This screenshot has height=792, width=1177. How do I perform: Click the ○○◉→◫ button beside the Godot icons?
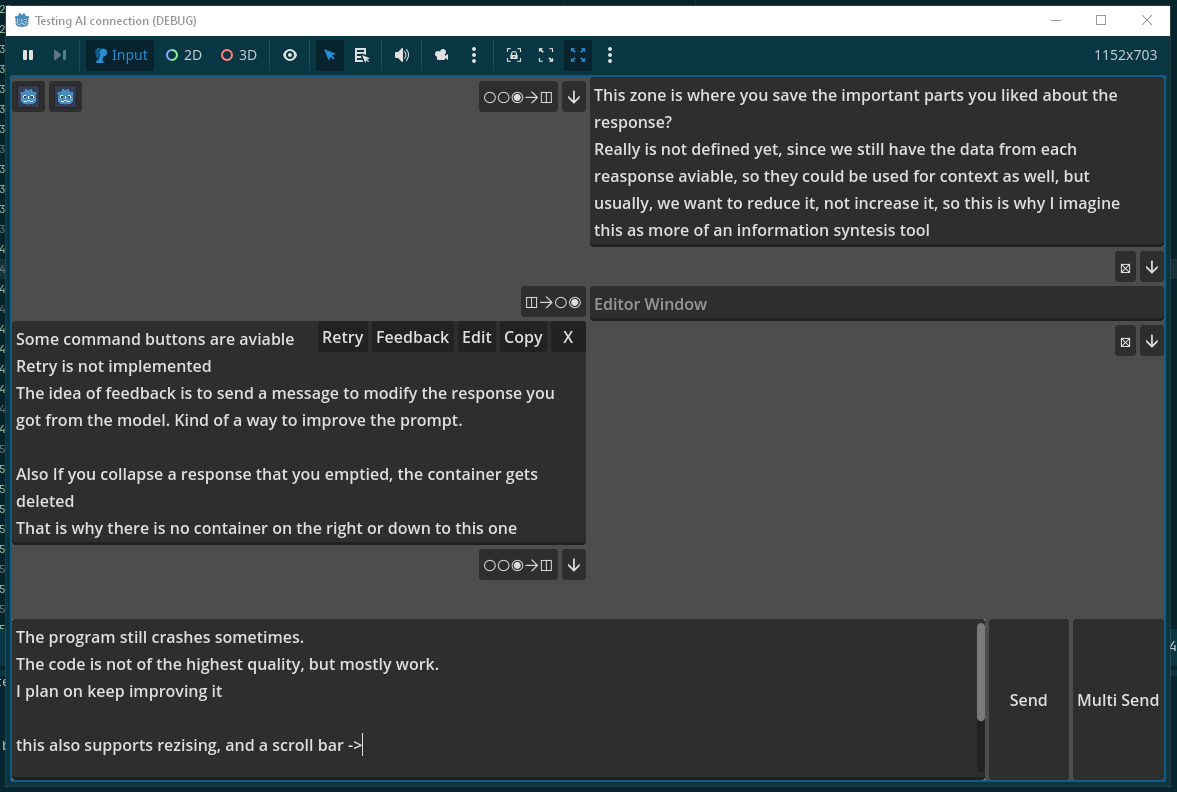click(x=518, y=97)
